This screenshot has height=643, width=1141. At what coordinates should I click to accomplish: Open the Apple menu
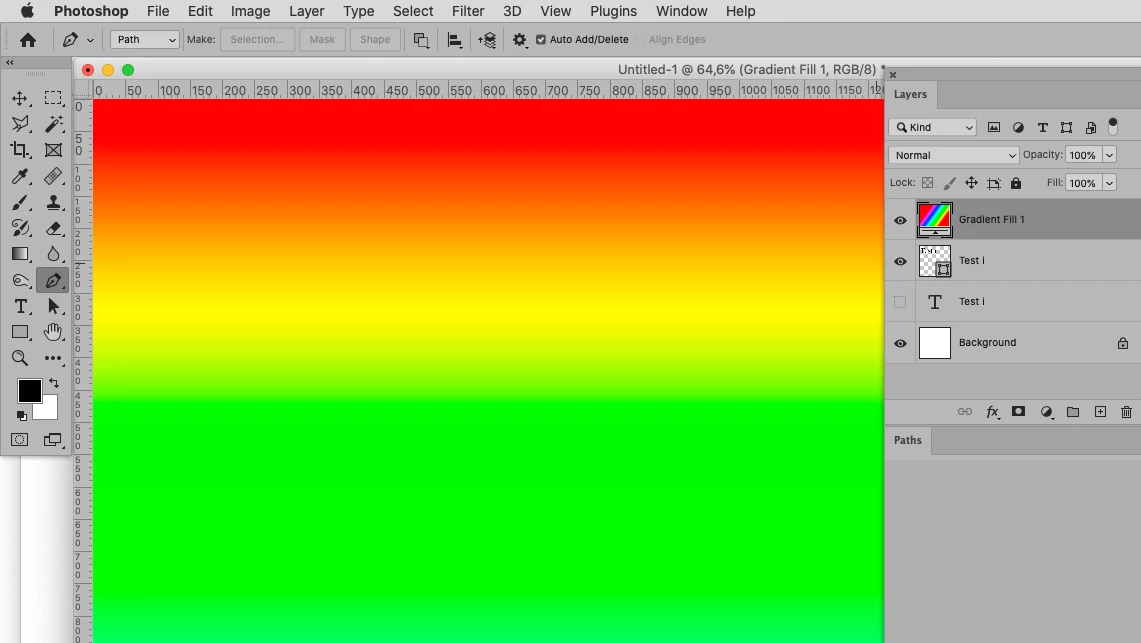coord(28,11)
